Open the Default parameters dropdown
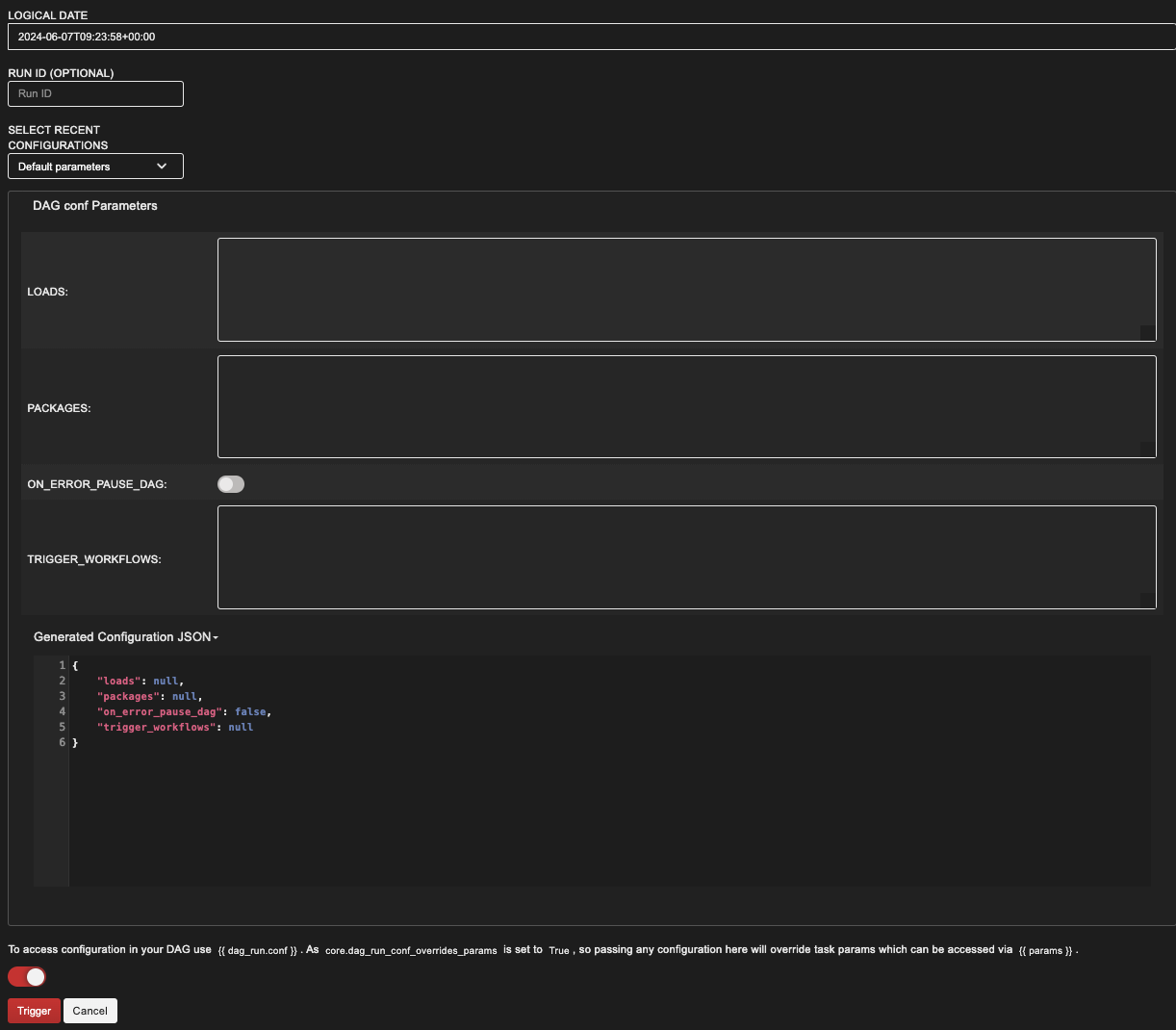This screenshot has height=1030, width=1176. tap(95, 166)
